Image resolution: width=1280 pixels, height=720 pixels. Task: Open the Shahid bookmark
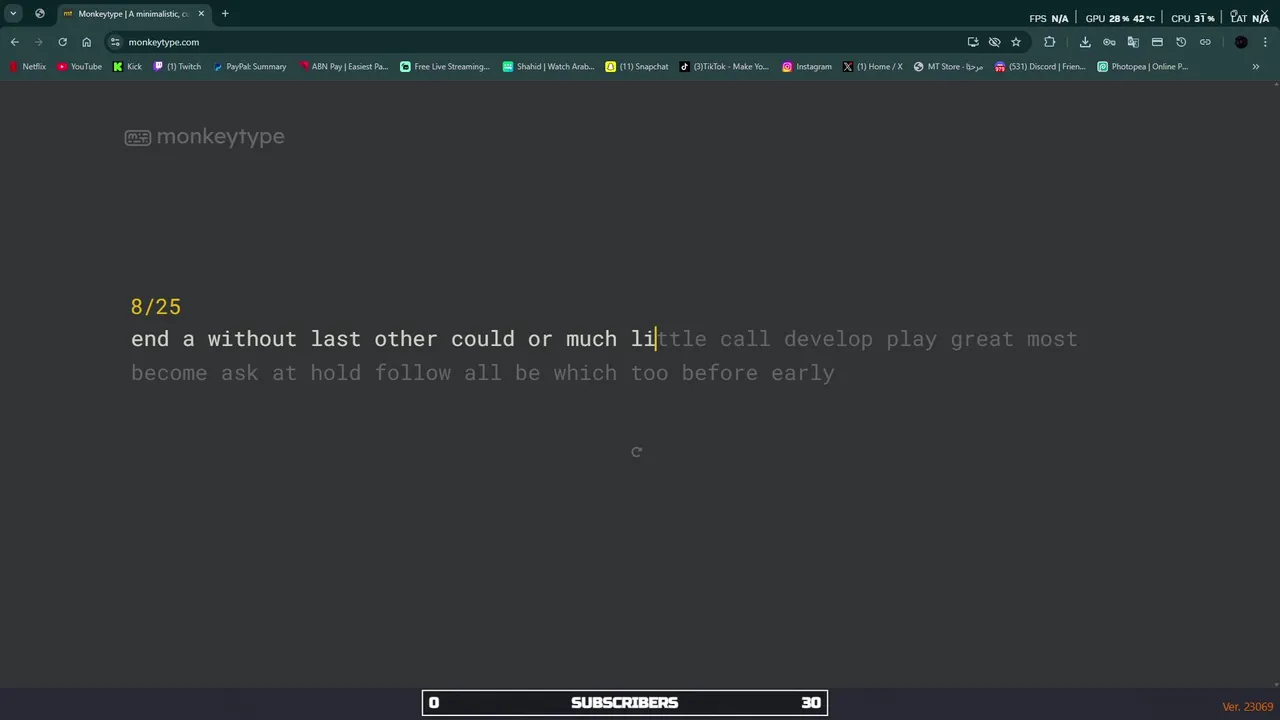pos(548,67)
